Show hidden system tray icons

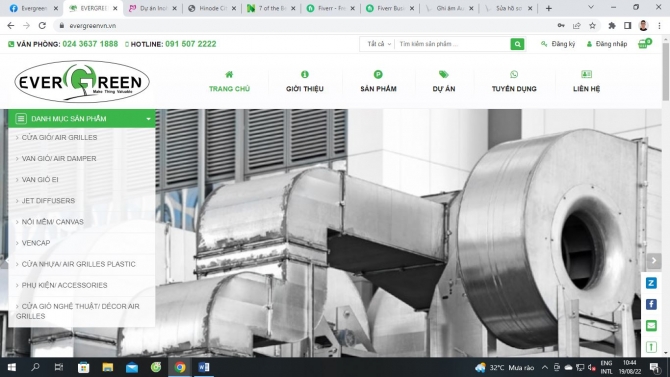click(x=545, y=367)
